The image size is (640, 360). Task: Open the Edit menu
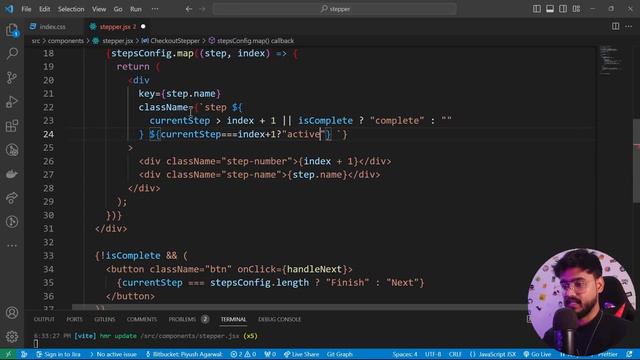click(44, 9)
